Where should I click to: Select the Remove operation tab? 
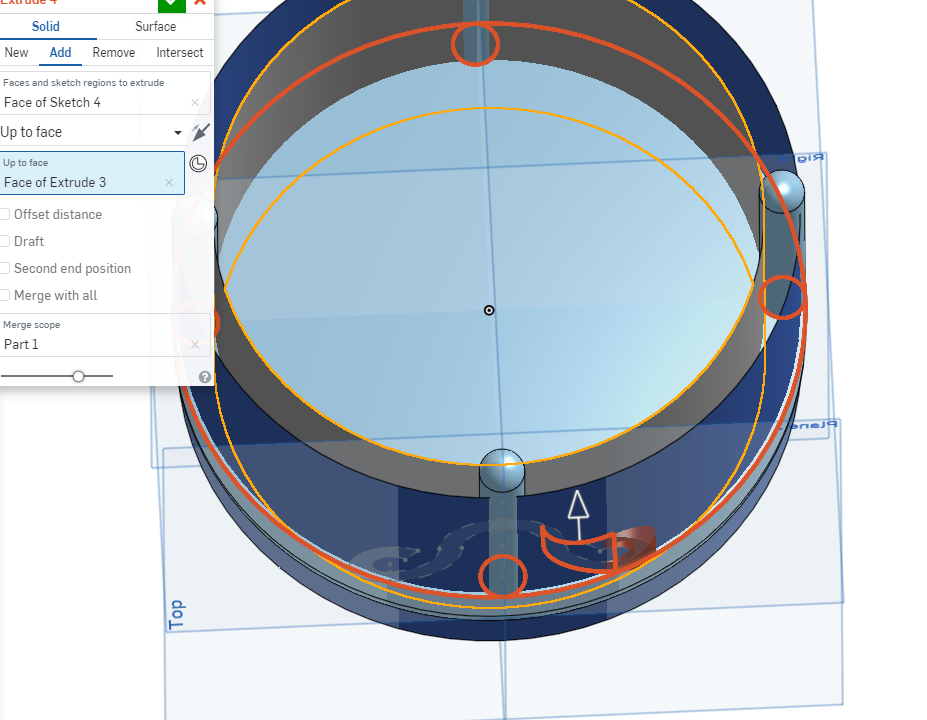pyautogui.click(x=114, y=53)
